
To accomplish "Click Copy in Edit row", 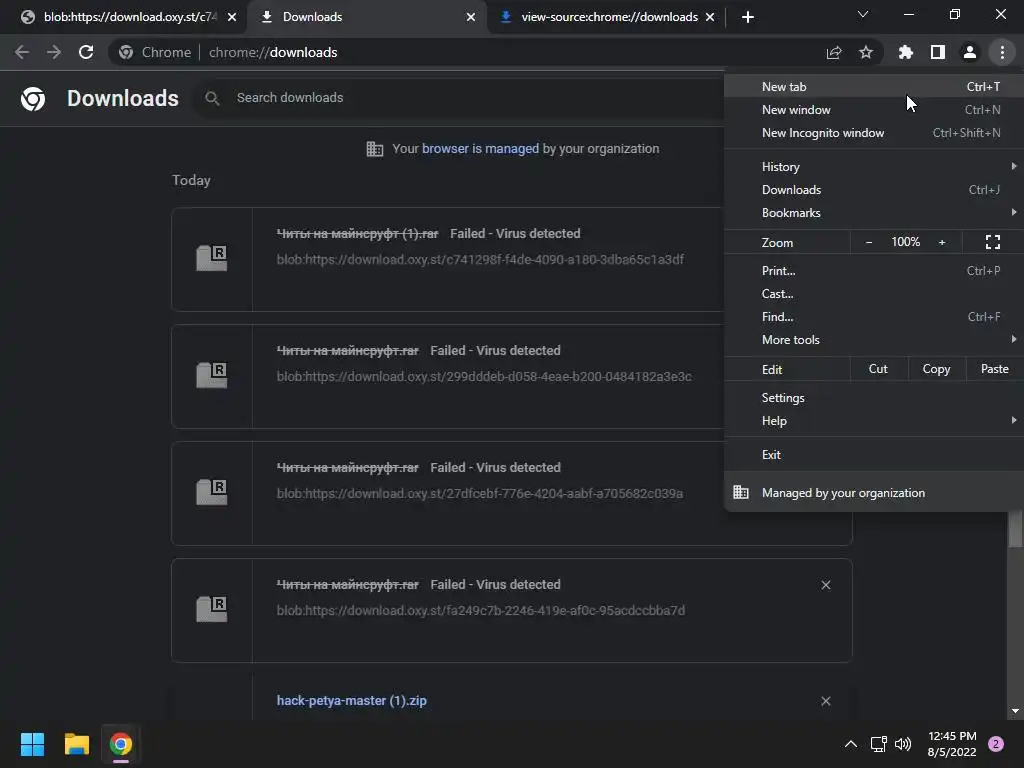I will point(936,369).
